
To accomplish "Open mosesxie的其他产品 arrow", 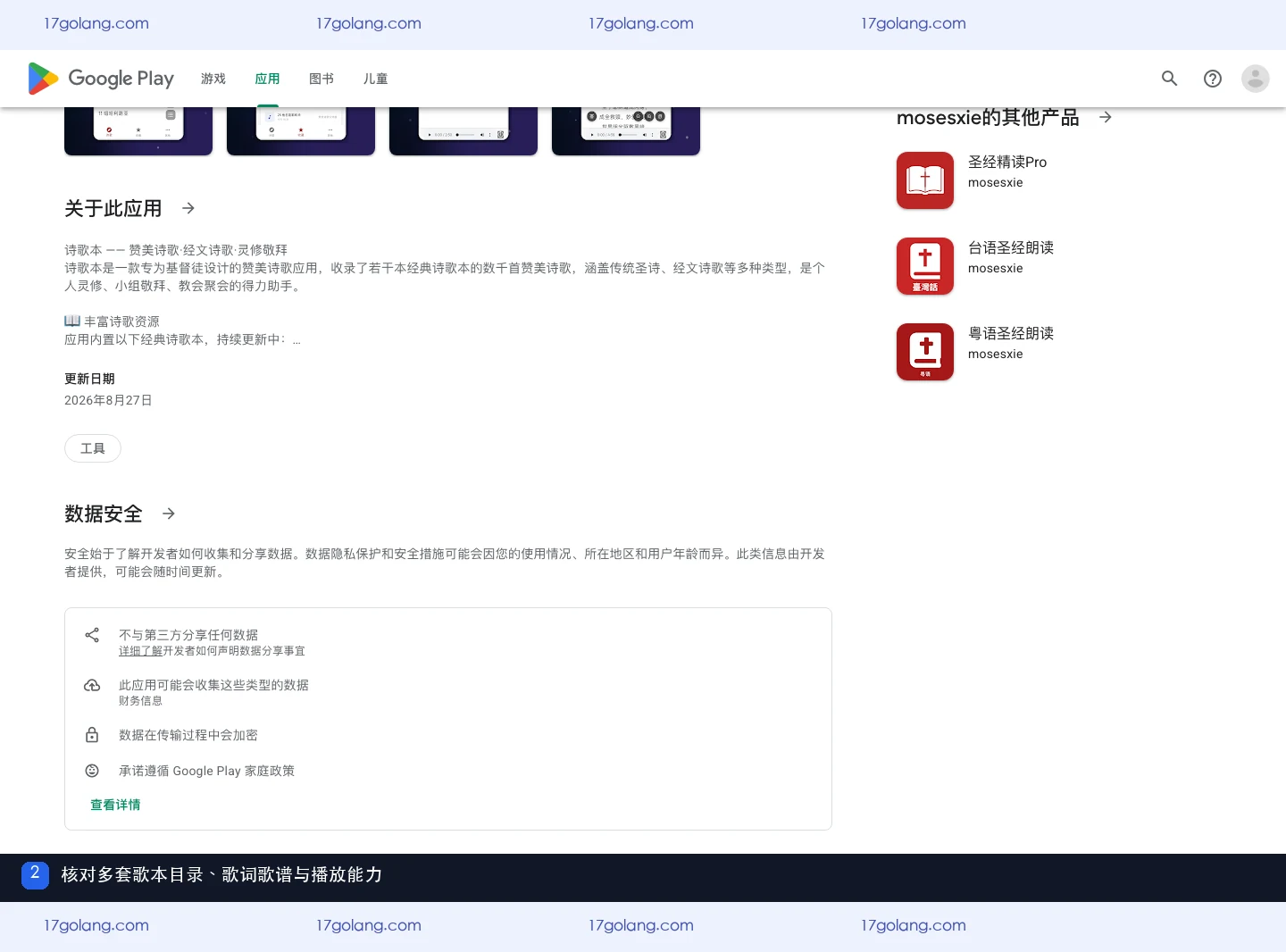I will pos(1106,117).
